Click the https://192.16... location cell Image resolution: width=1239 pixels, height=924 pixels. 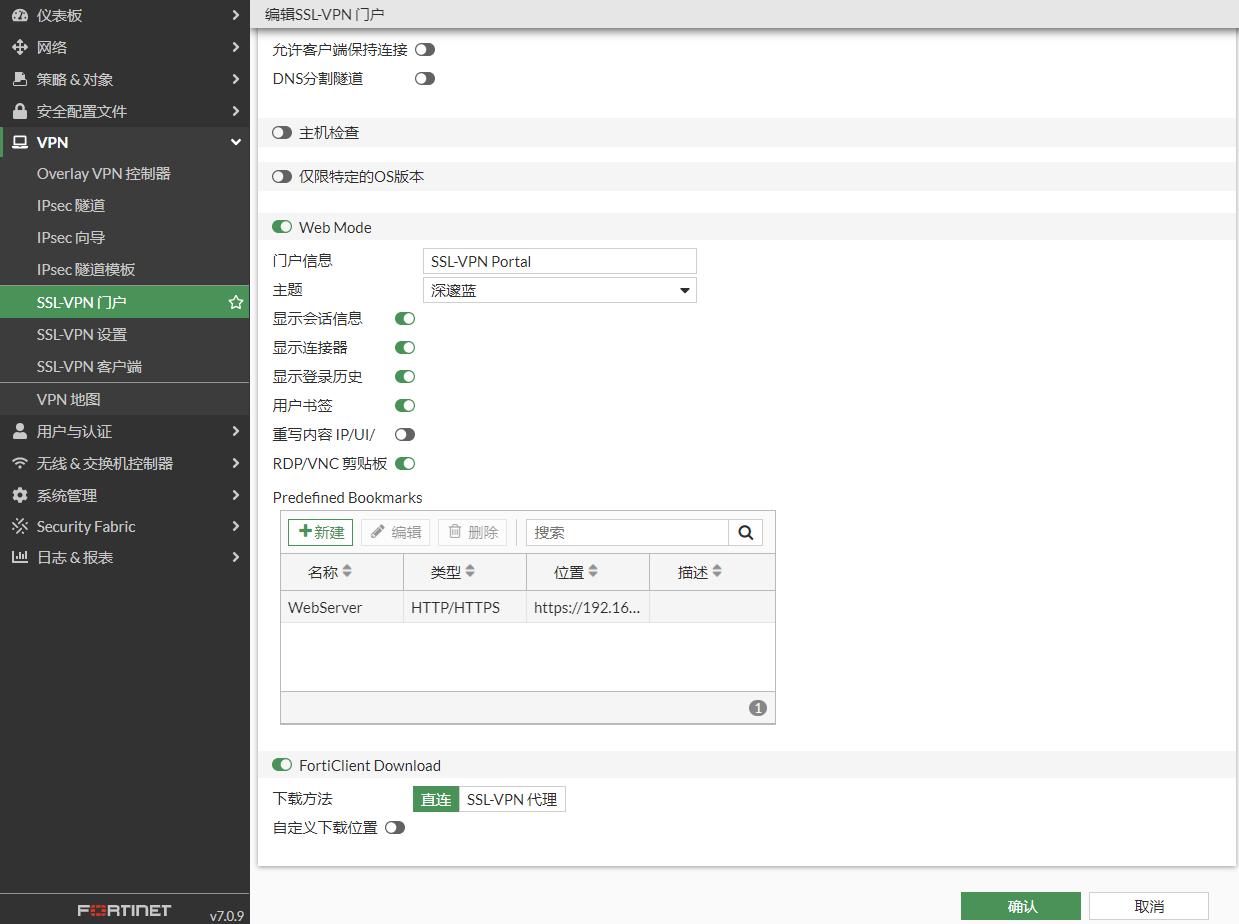(x=588, y=607)
